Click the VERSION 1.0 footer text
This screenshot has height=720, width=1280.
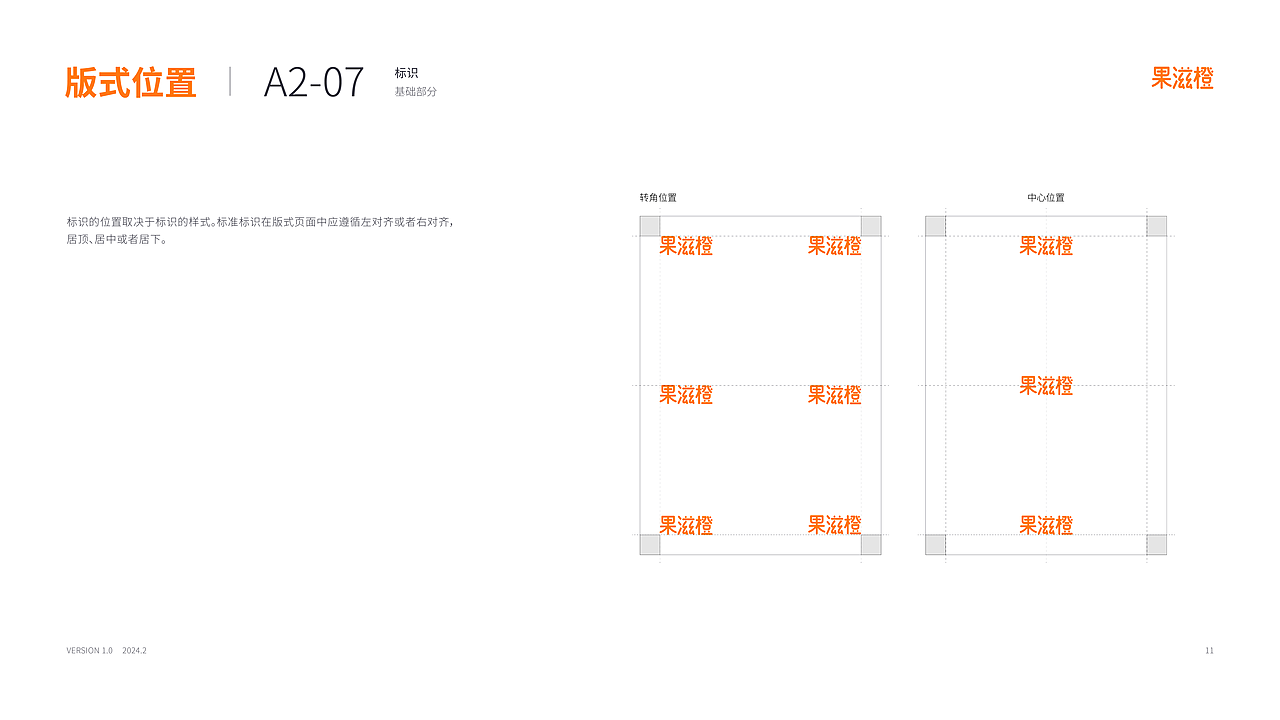(90, 651)
